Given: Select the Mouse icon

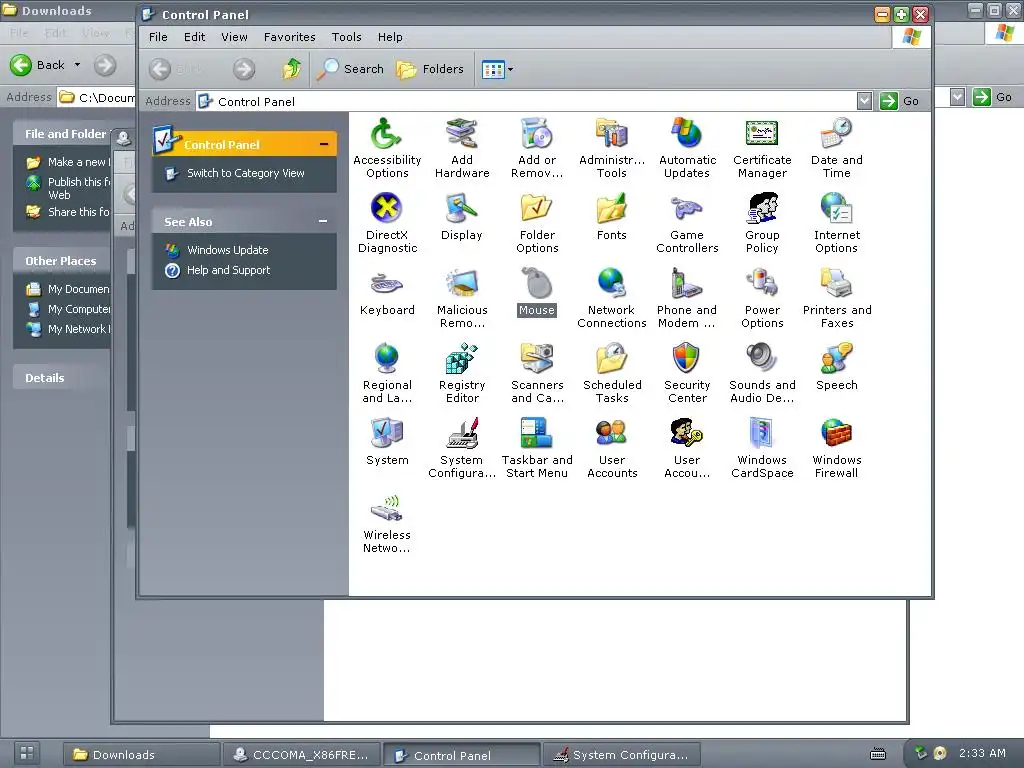Looking at the screenshot, I should [537, 291].
